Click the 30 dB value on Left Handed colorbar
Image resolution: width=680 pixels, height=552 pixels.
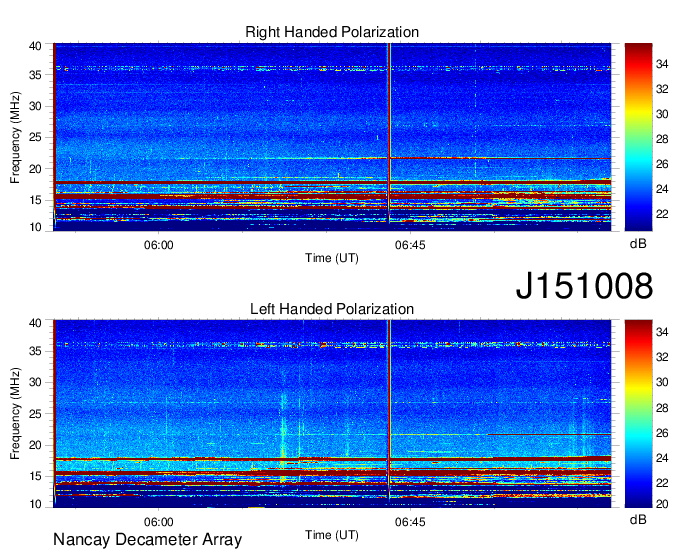point(662,382)
